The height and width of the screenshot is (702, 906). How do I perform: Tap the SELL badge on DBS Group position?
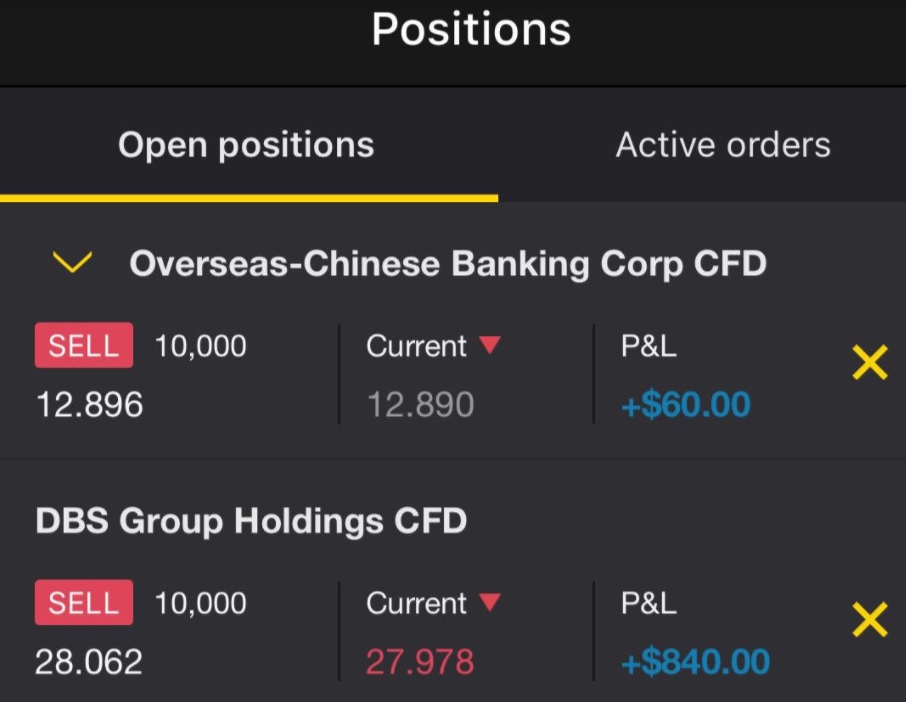tap(84, 603)
